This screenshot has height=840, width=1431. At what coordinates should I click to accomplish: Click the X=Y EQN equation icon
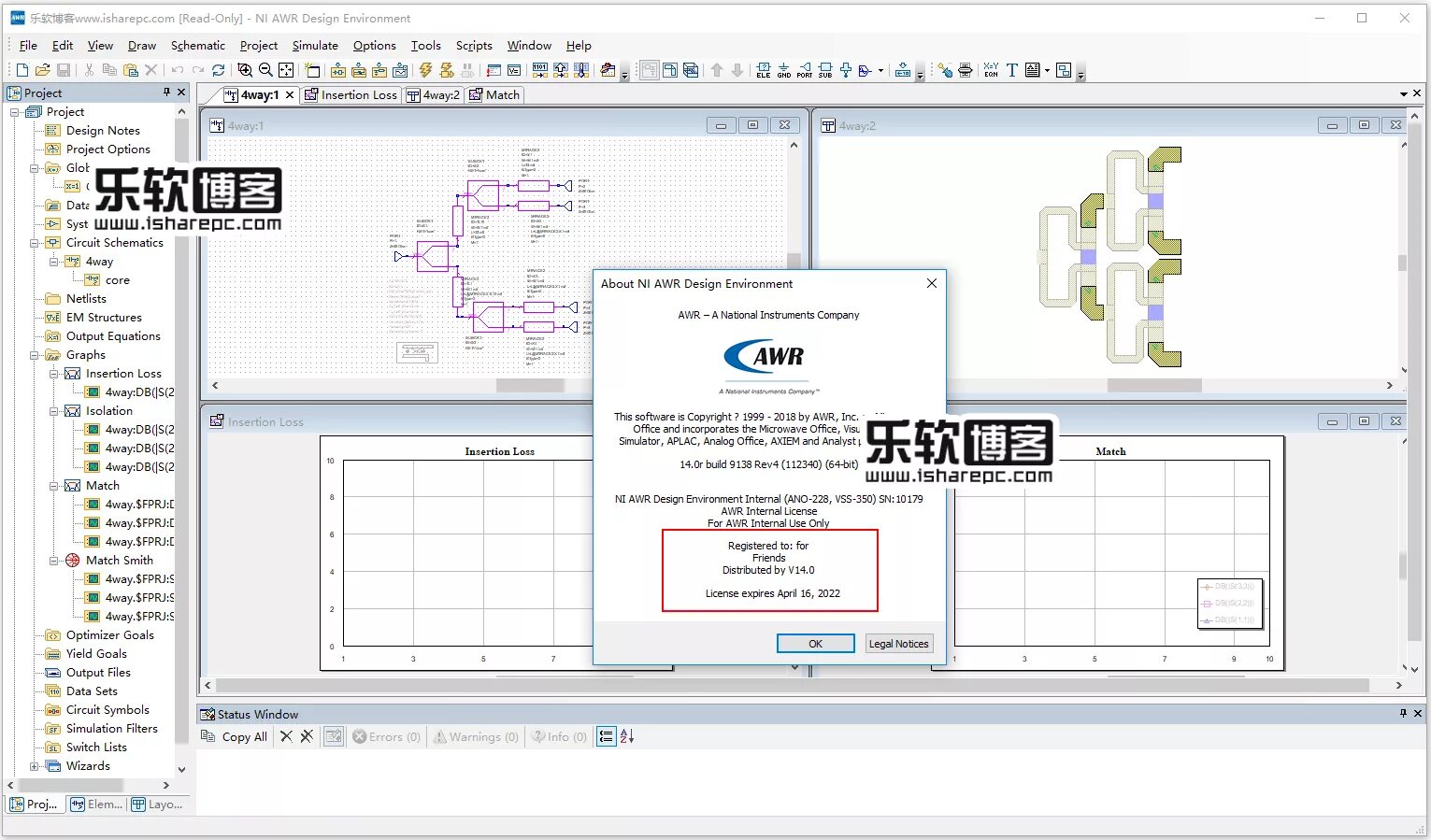(x=991, y=70)
